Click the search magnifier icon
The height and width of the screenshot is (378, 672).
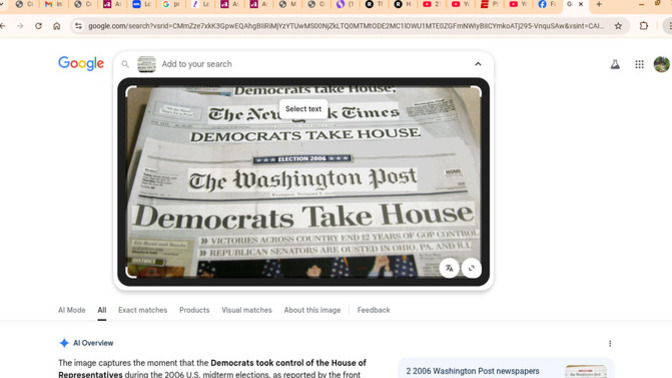(x=125, y=64)
